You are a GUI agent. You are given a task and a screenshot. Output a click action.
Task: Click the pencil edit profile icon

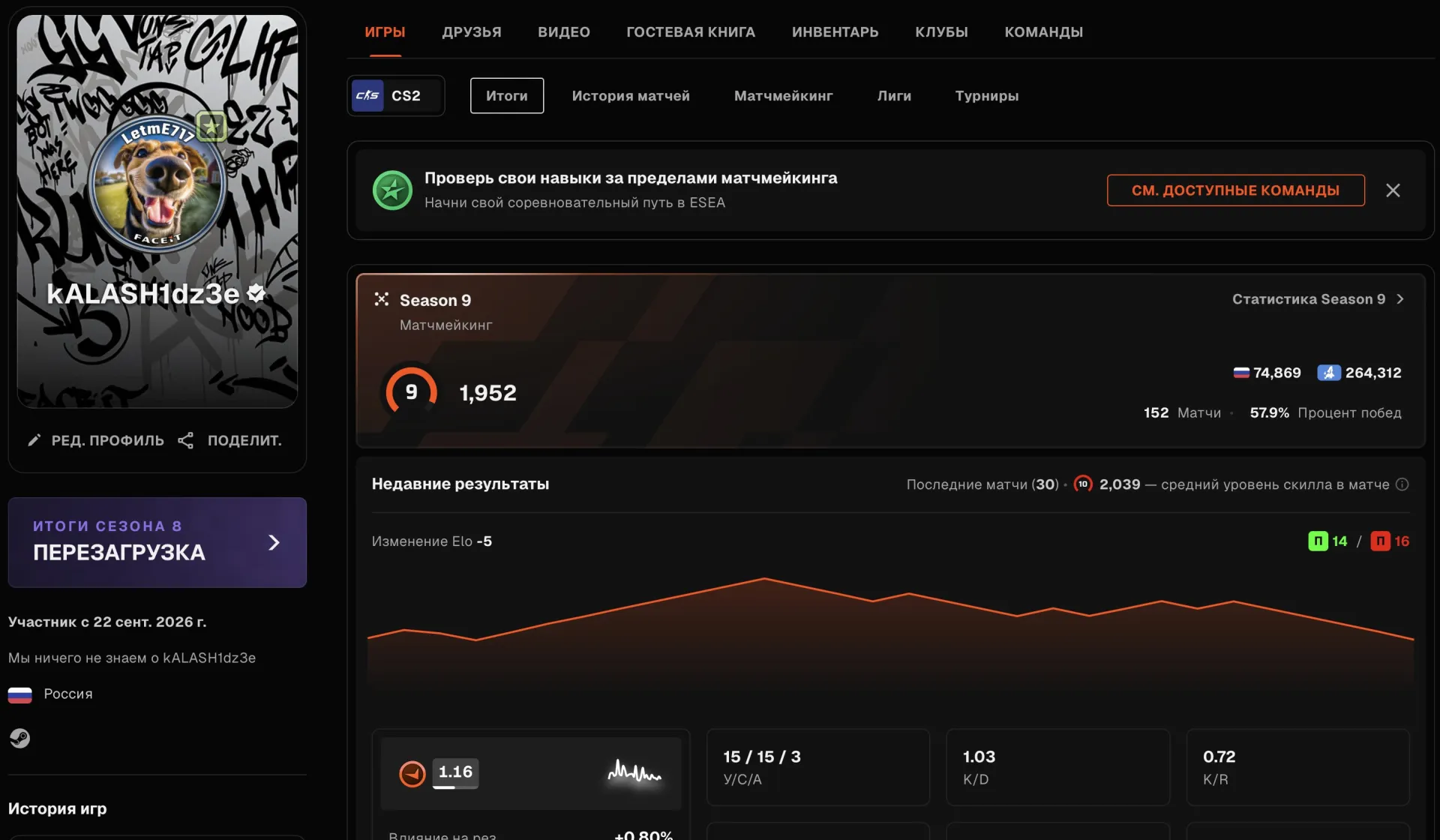tap(34, 440)
